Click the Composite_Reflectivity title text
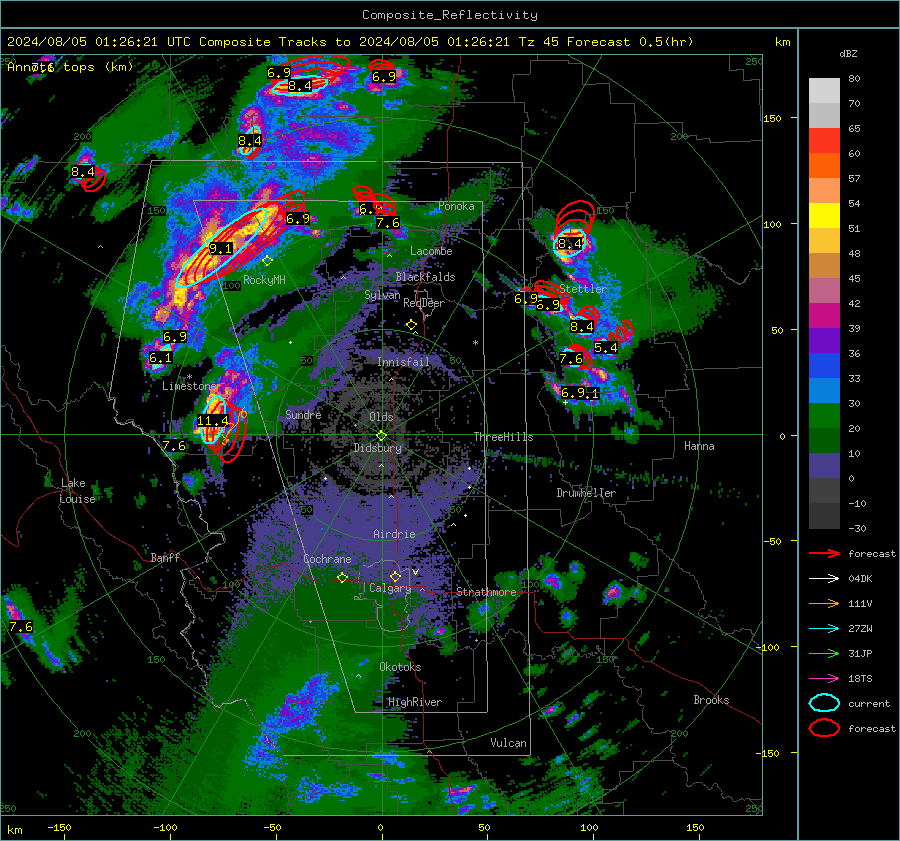Viewport: 900px width, 841px height. point(450,15)
